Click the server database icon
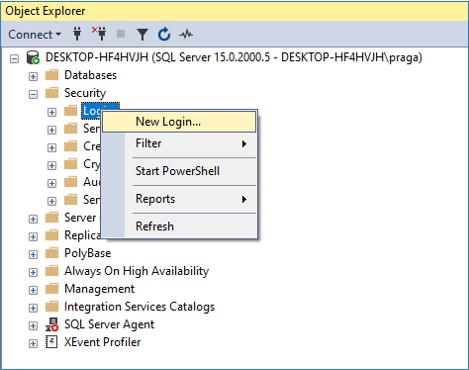This screenshot has height=370, width=469. pyautogui.click(x=33, y=57)
